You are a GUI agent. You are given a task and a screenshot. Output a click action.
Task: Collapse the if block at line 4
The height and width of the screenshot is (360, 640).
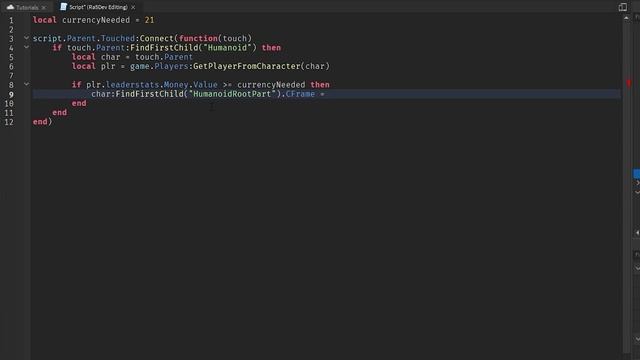point(26,47)
